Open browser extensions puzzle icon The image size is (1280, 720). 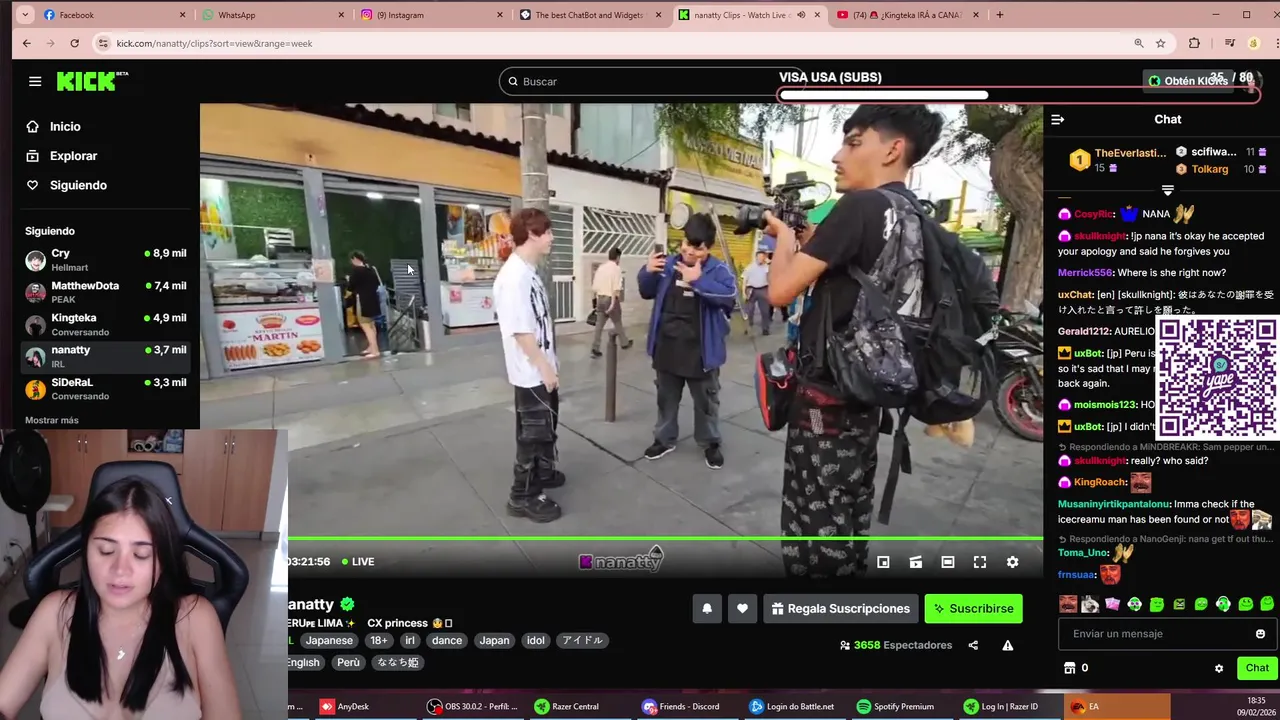point(1194,43)
